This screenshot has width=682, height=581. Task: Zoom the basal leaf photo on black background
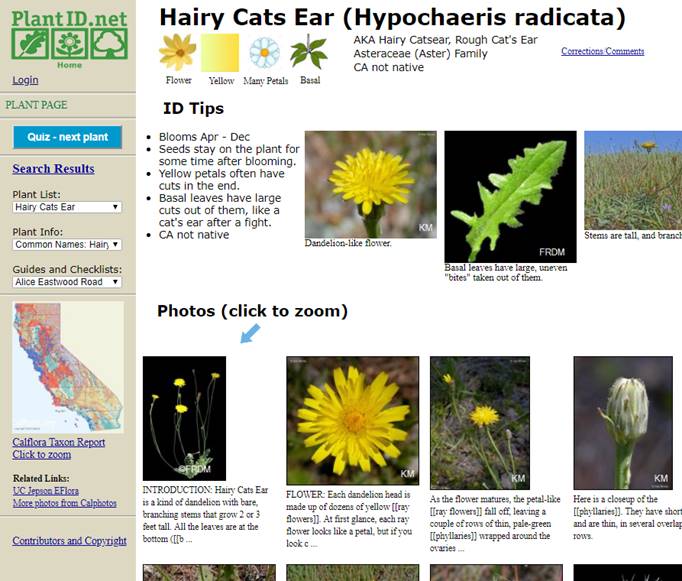[x=510, y=196]
